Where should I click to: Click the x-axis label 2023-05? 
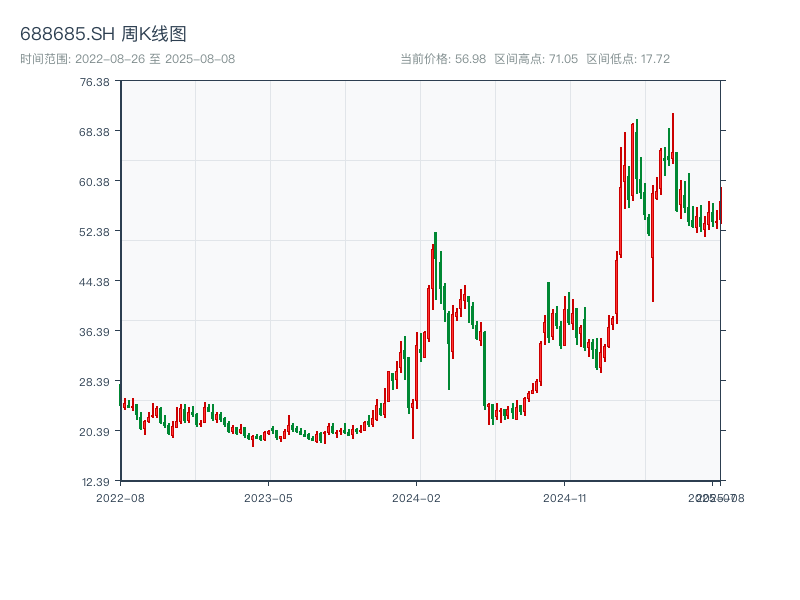click(268, 498)
